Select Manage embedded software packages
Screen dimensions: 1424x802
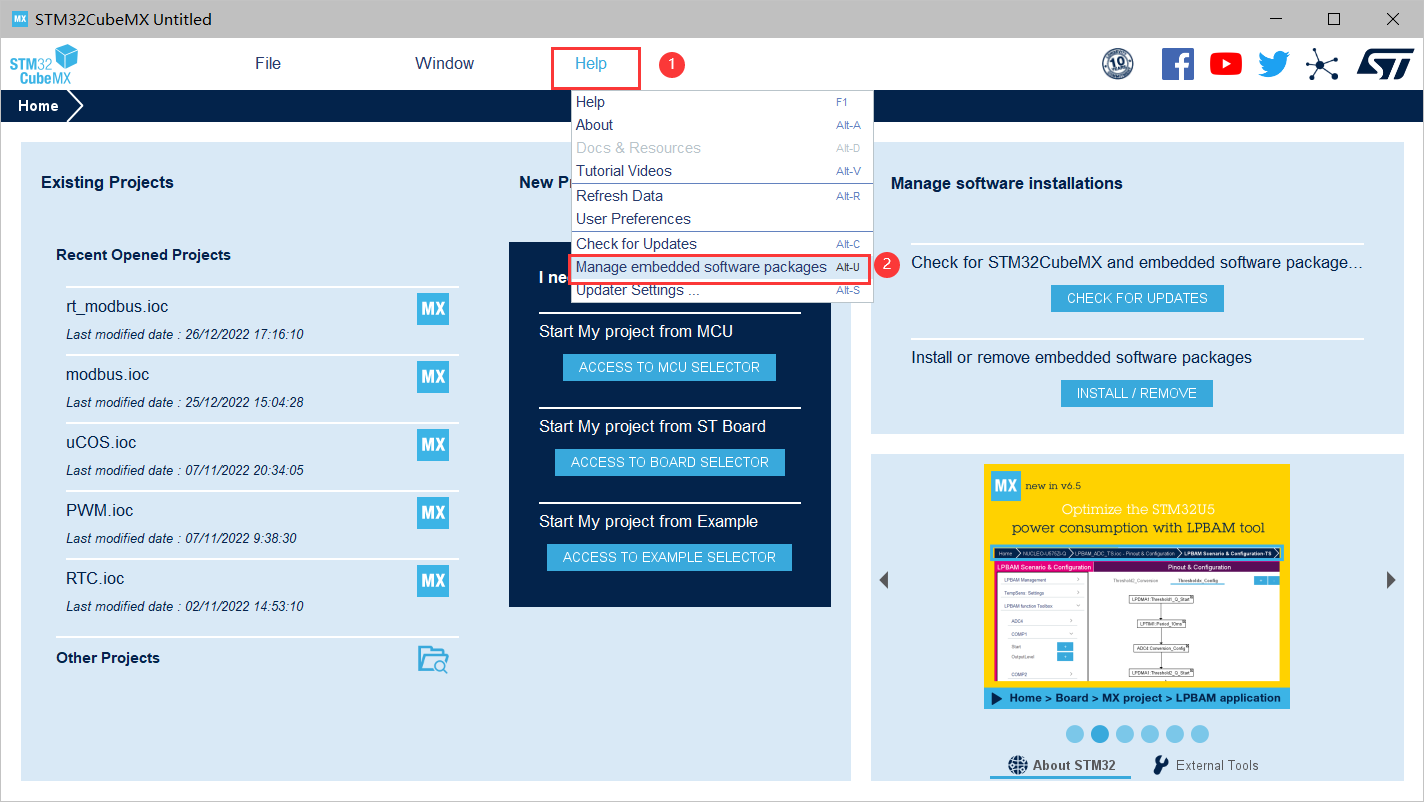(722, 267)
